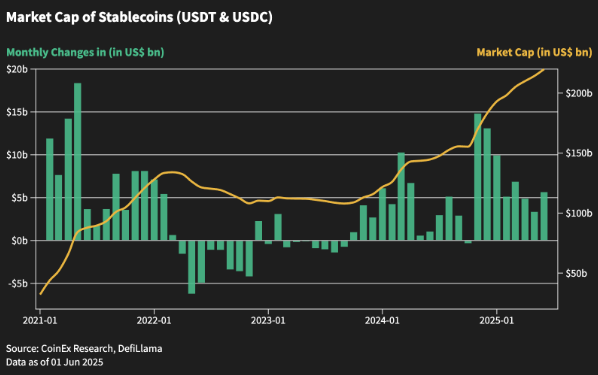Click the 2024-01 x-axis date label
Image resolution: width=598 pixels, height=375 pixels.
coord(382,320)
